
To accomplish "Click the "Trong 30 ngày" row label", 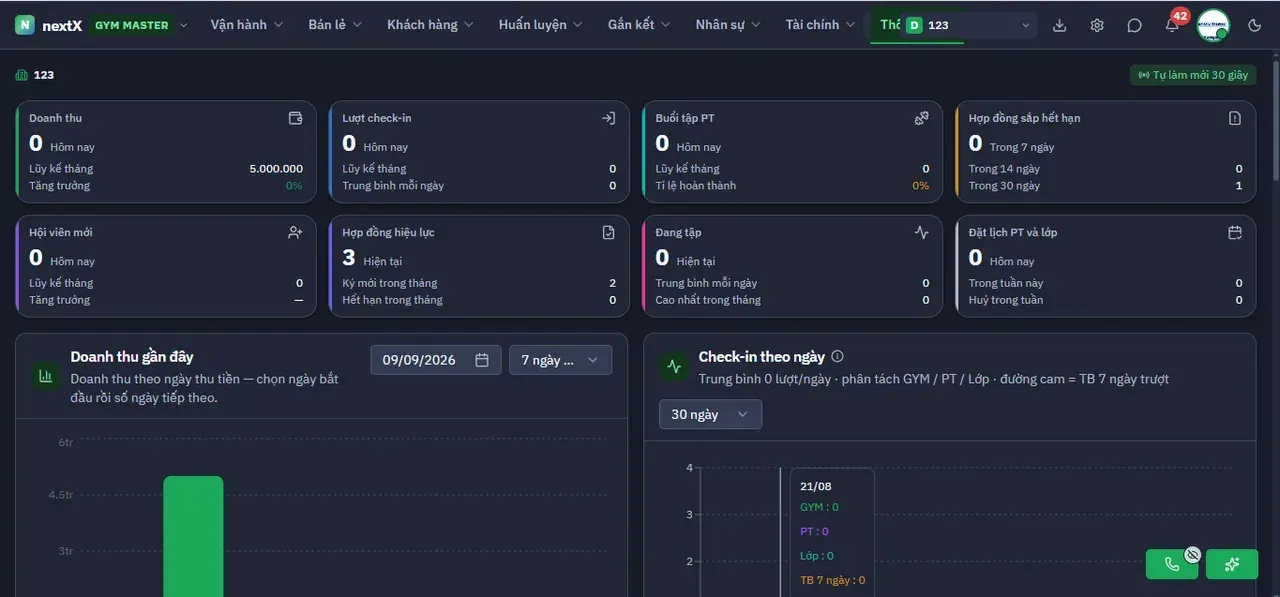I will (x=1004, y=186).
